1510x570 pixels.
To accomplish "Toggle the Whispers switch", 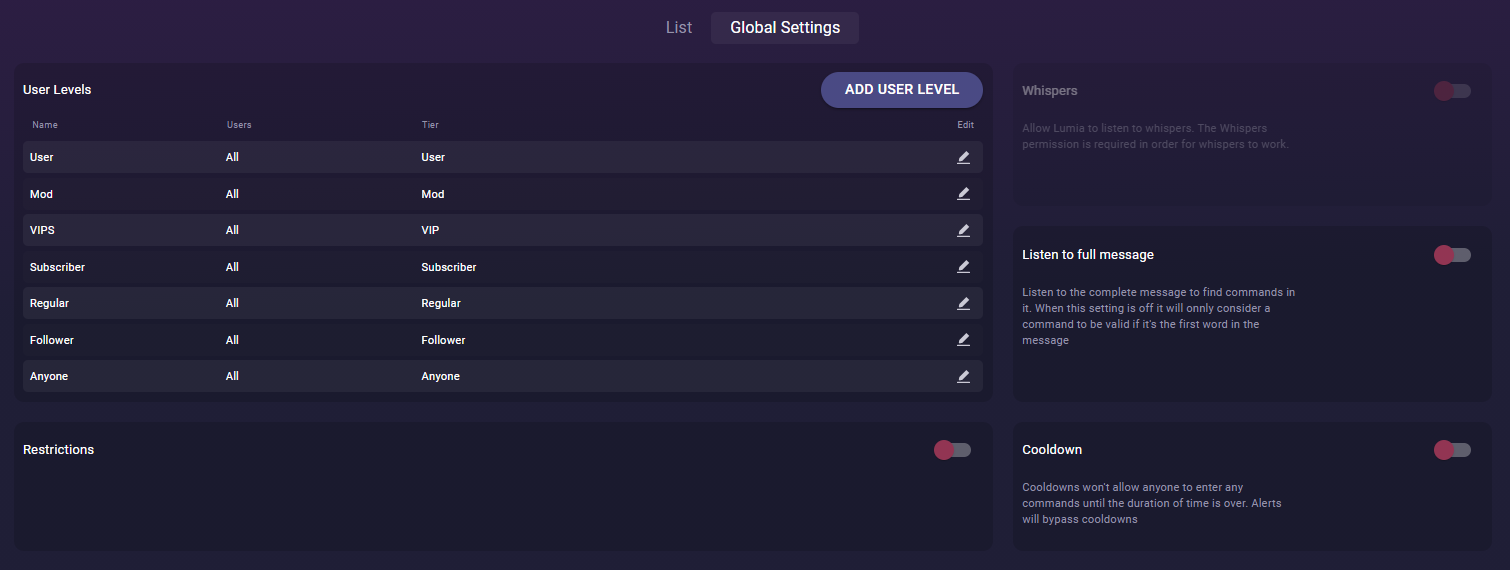I will point(1452,91).
